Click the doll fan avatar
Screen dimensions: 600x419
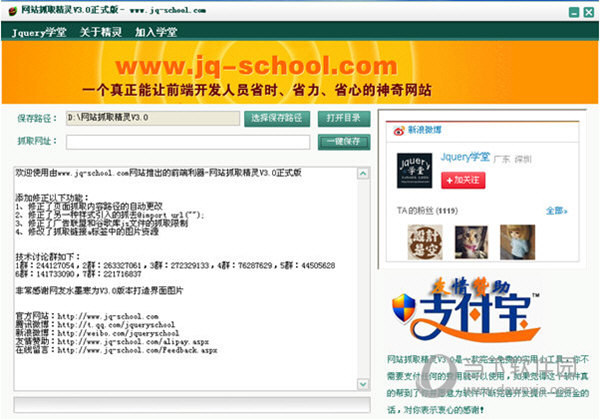pos(517,242)
